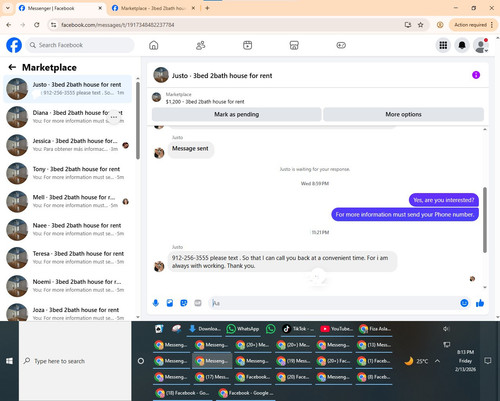Open the Facebook Home feed icon
Image resolution: width=500 pixels, height=401 pixels.
coord(154,45)
